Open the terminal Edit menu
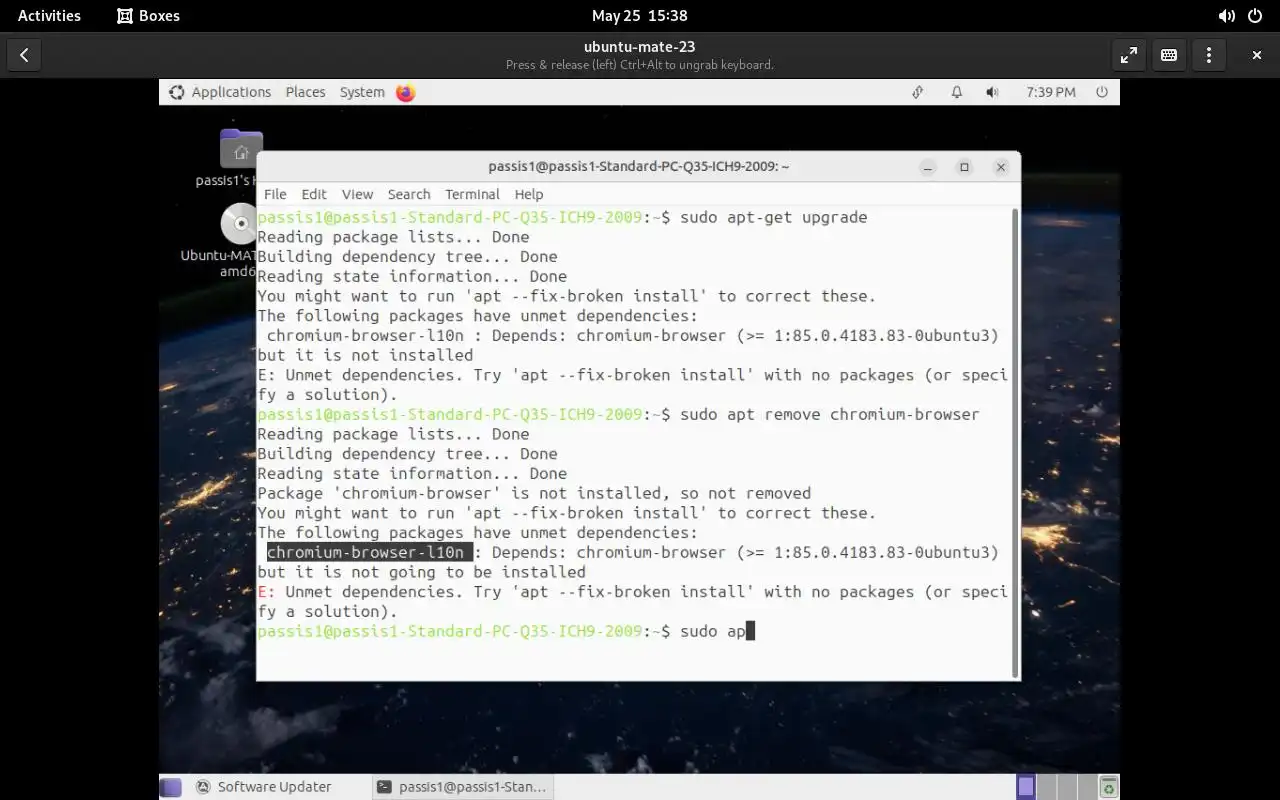The image size is (1280, 800). pyautogui.click(x=314, y=194)
